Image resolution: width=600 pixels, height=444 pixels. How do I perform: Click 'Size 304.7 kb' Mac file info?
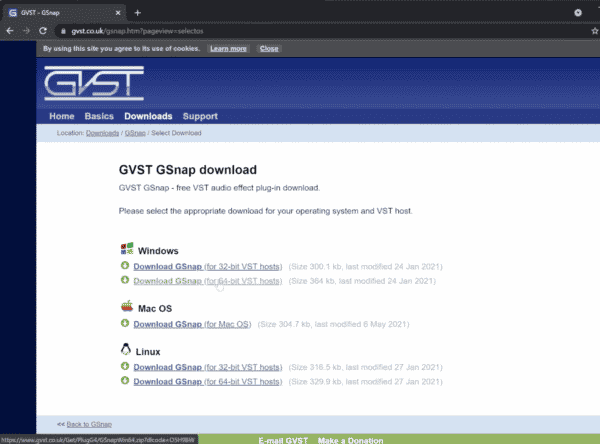point(333,324)
